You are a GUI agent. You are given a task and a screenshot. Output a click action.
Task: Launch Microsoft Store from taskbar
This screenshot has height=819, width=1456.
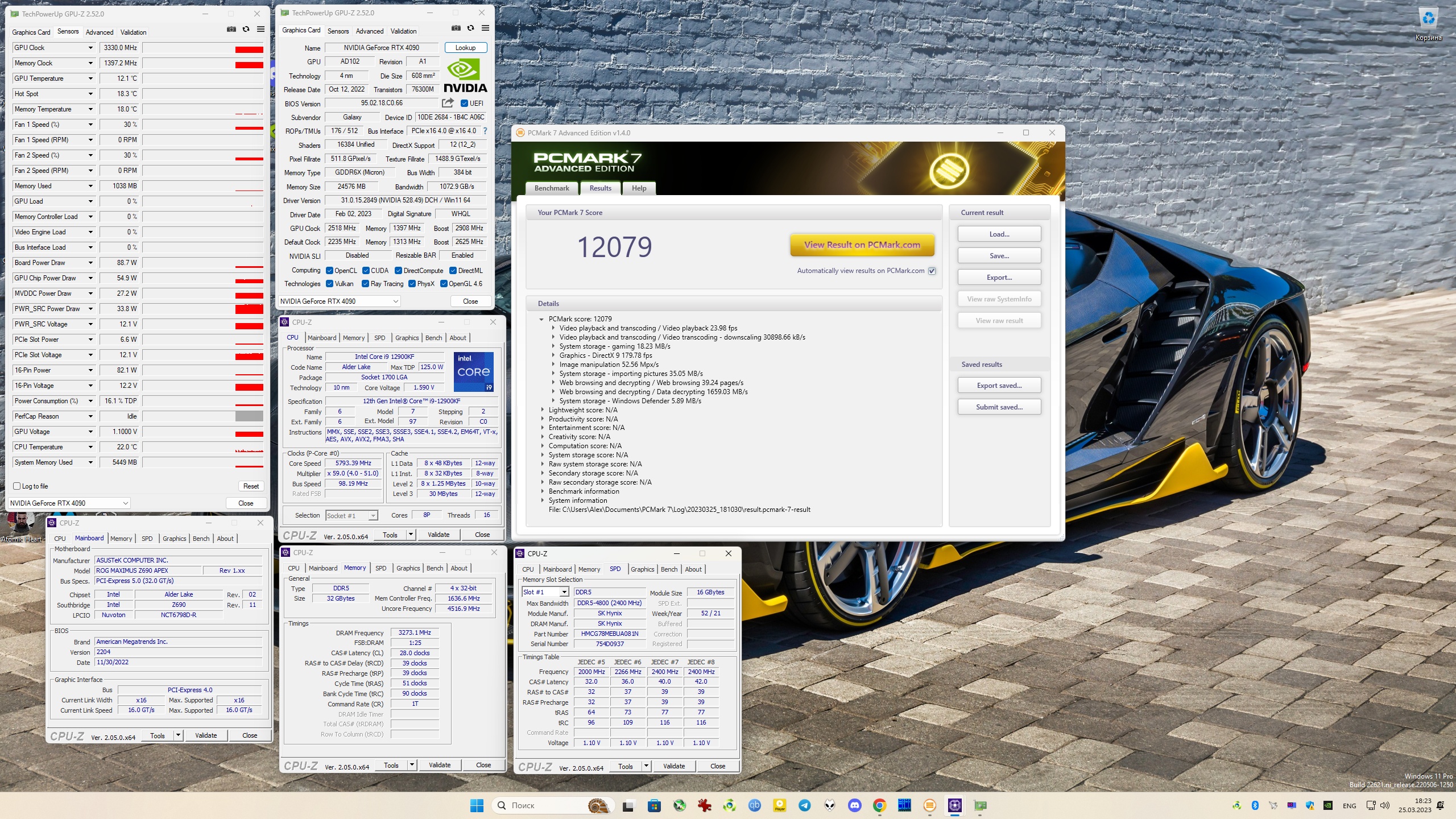[x=654, y=805]
